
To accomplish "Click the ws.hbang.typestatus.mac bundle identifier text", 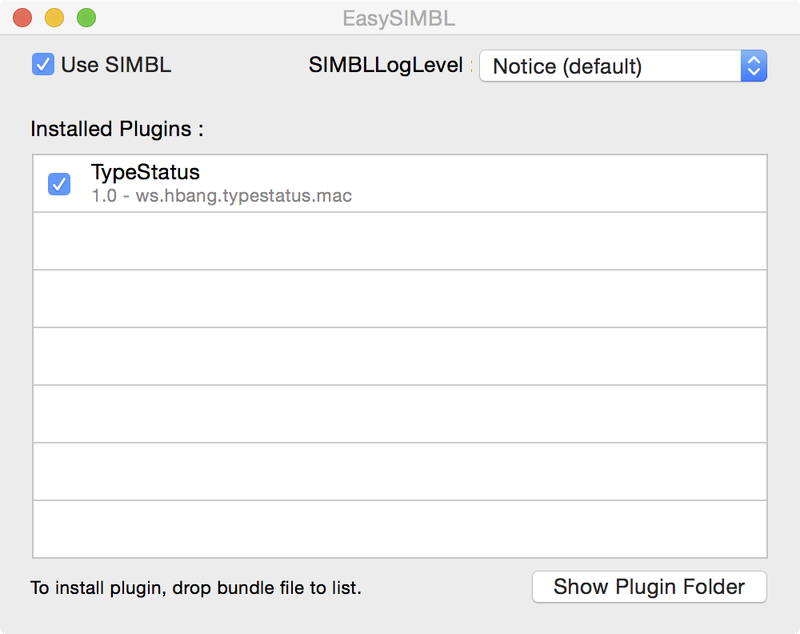I will [x=243, y=196].
